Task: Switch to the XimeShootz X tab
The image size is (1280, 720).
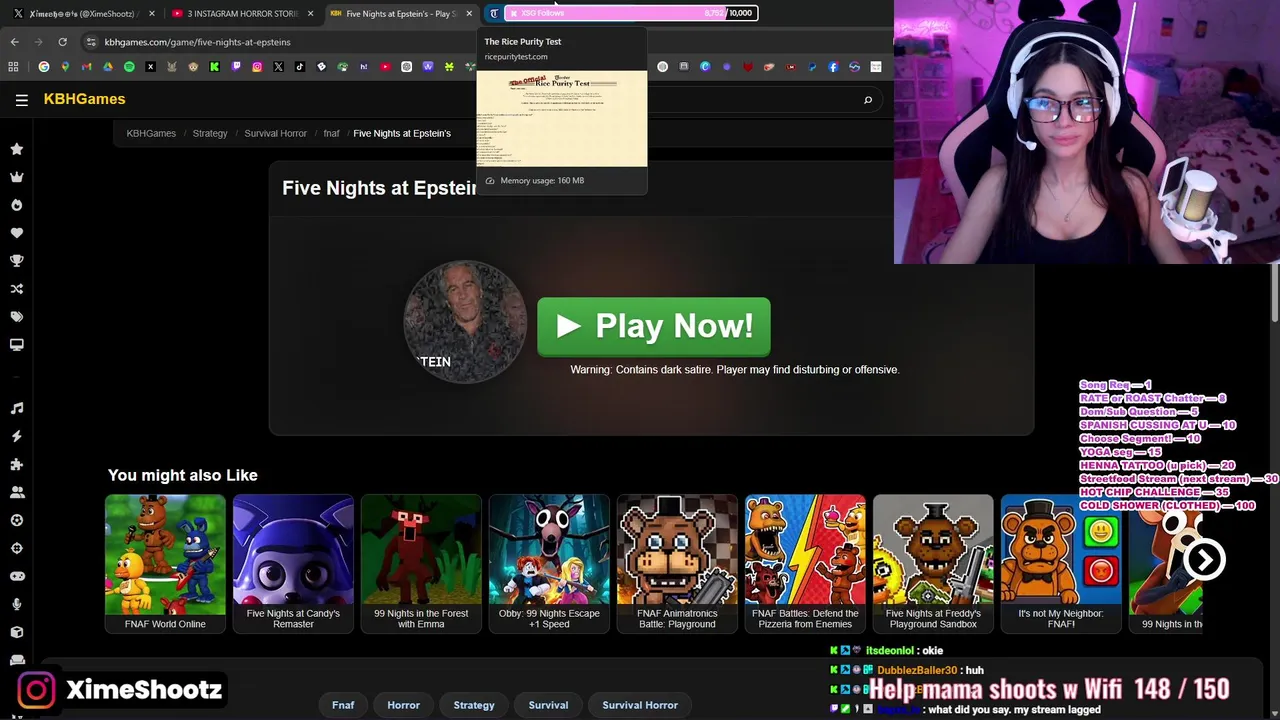Action: [82, 14]
